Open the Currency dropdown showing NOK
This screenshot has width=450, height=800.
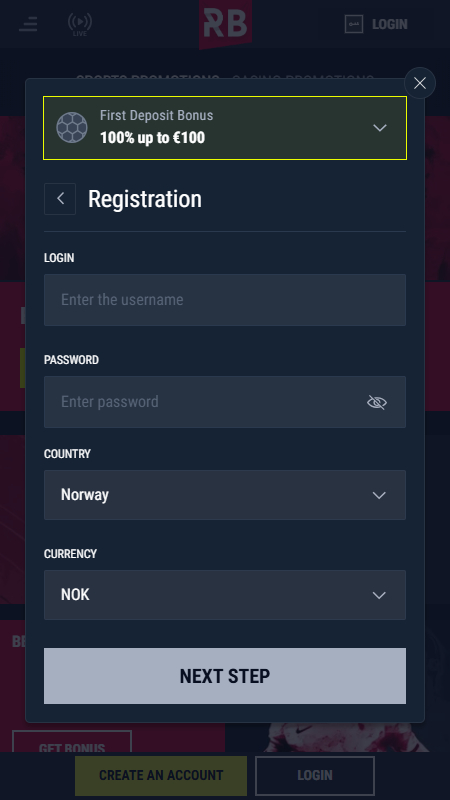click(x=225, y=595)
